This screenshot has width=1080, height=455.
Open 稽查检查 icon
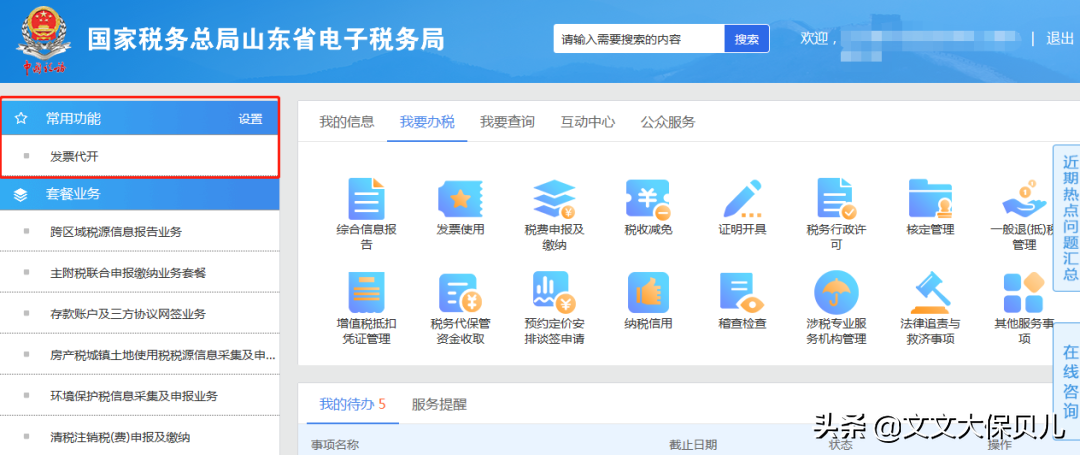click(x=742, y=293)
